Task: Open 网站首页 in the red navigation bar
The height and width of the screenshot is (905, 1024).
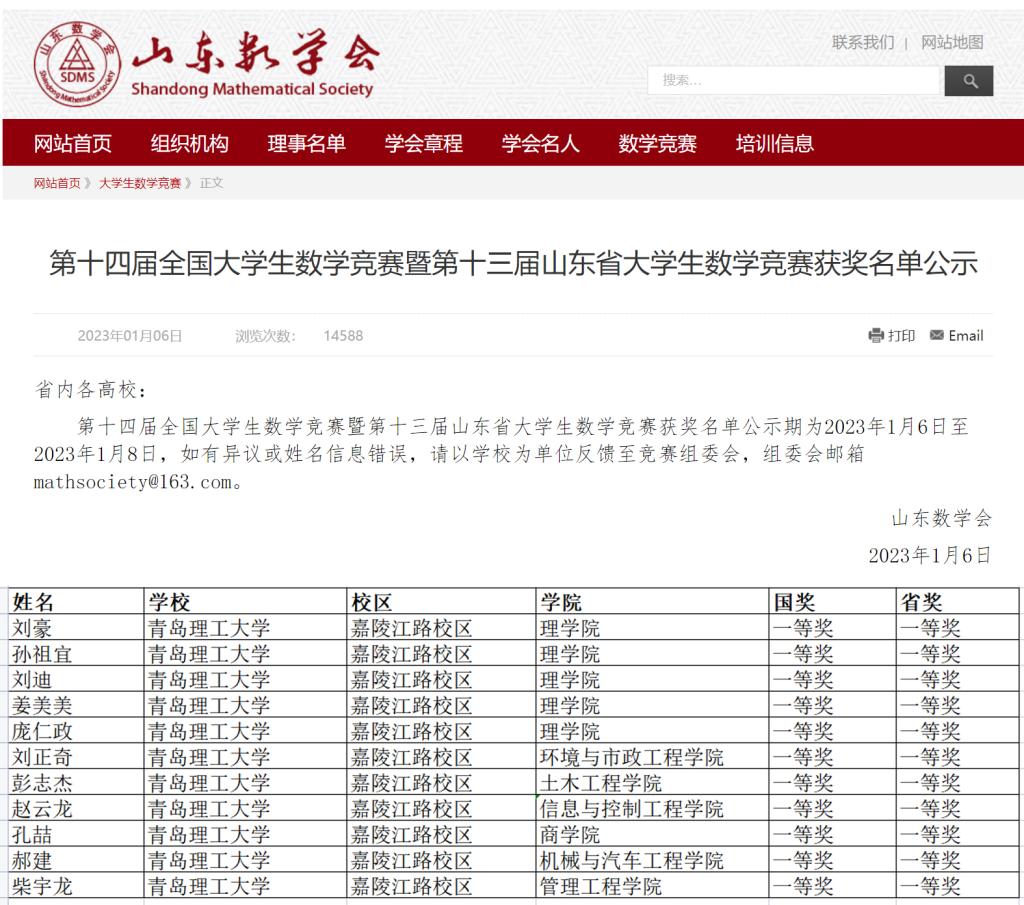Action: point(72,143)
